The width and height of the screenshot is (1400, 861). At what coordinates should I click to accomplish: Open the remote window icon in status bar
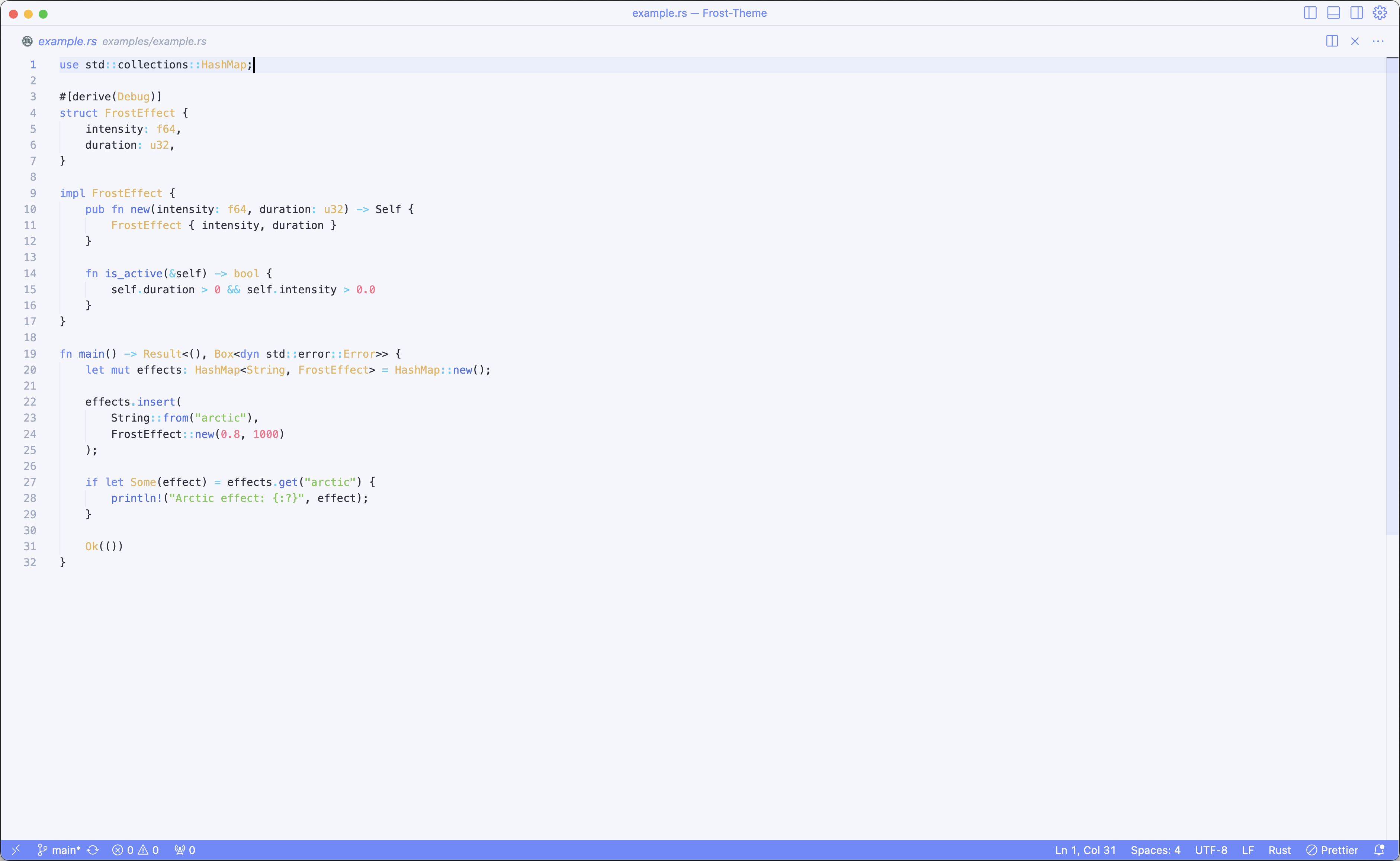click(16, 849)
